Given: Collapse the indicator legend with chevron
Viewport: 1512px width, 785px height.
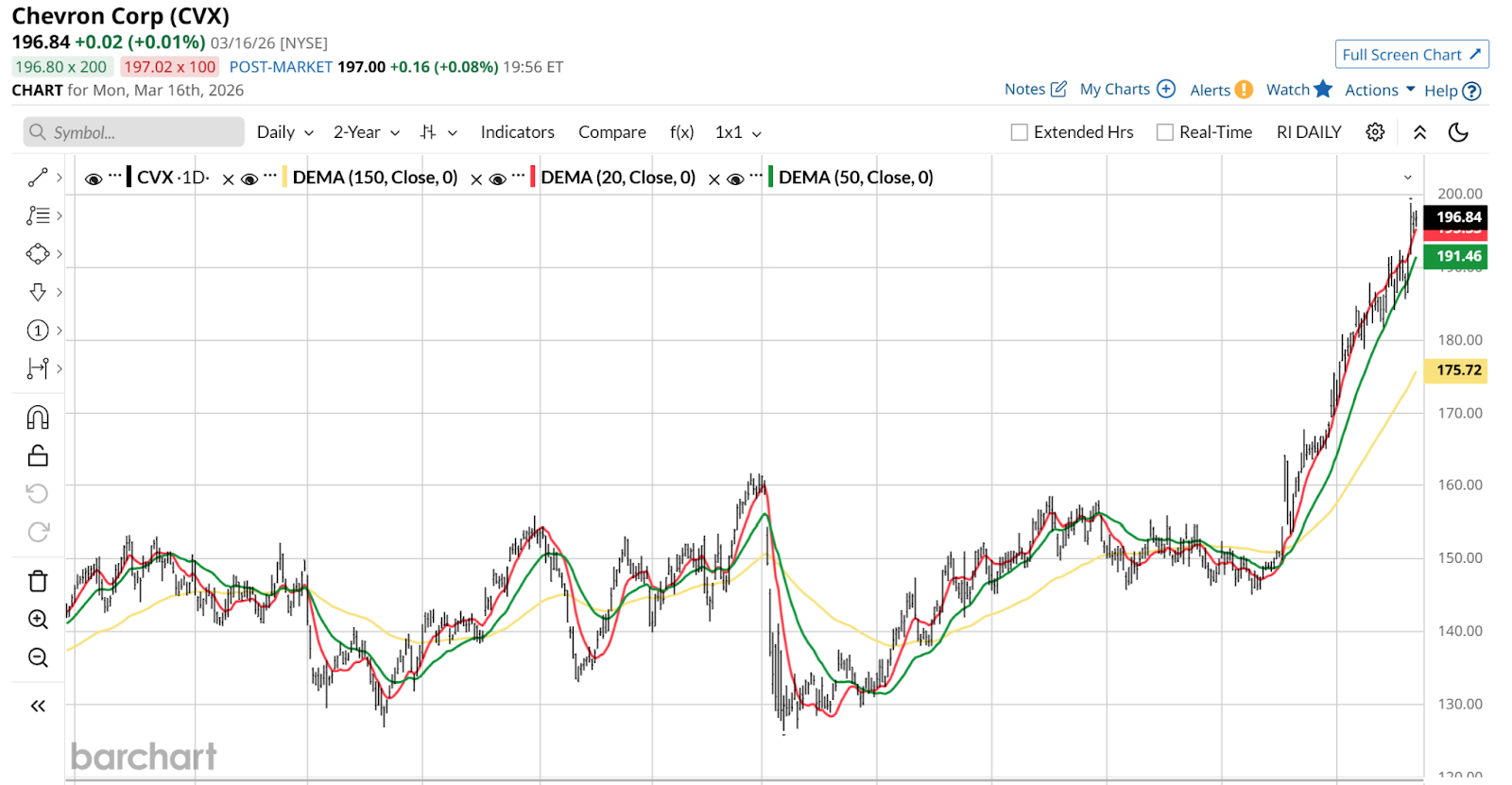Looking at the screenshot, I should pyautogui.click(x=1408, y=178).
